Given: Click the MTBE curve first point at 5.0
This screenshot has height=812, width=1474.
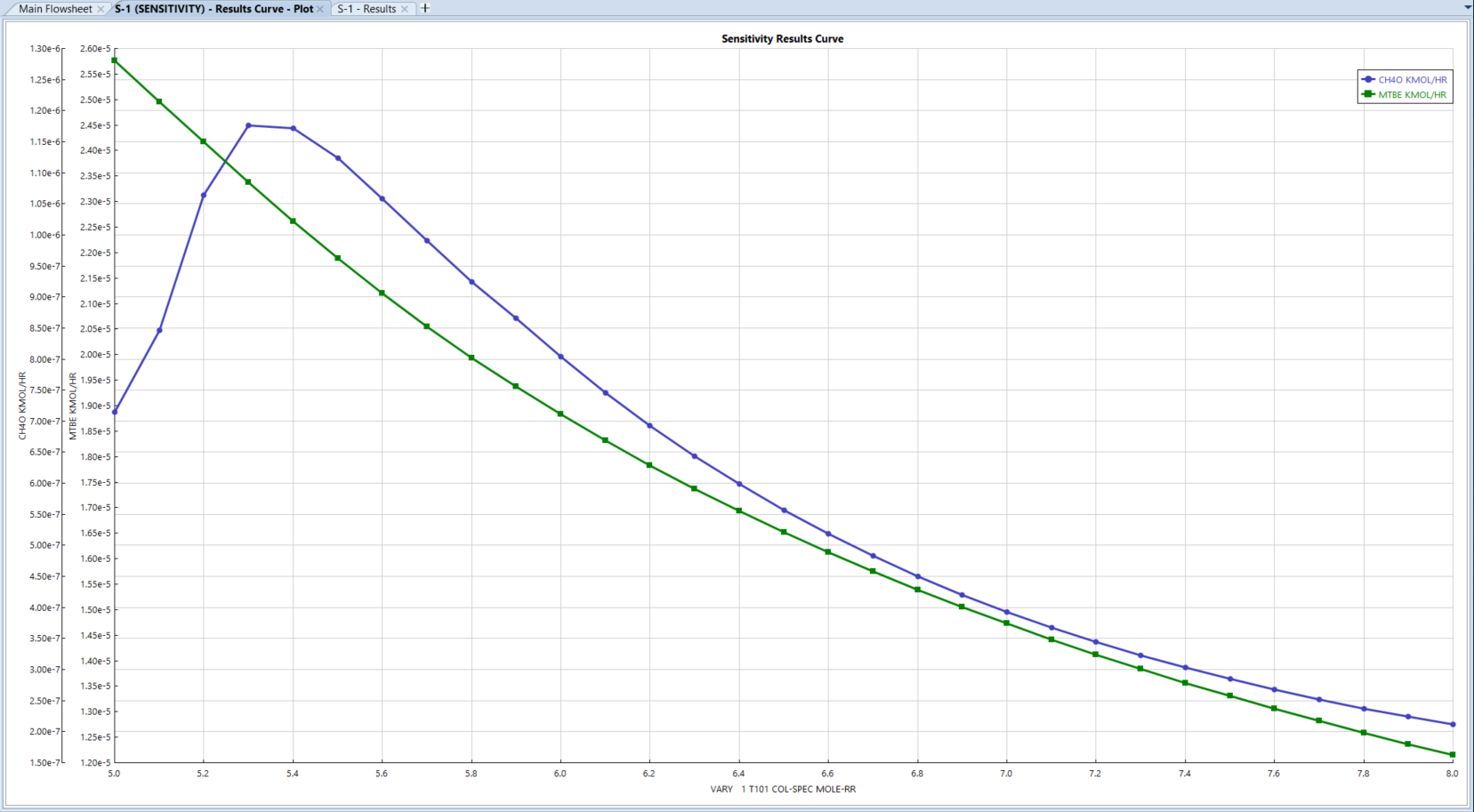Looking at the screenshot, I should click(x=115, y=60).
